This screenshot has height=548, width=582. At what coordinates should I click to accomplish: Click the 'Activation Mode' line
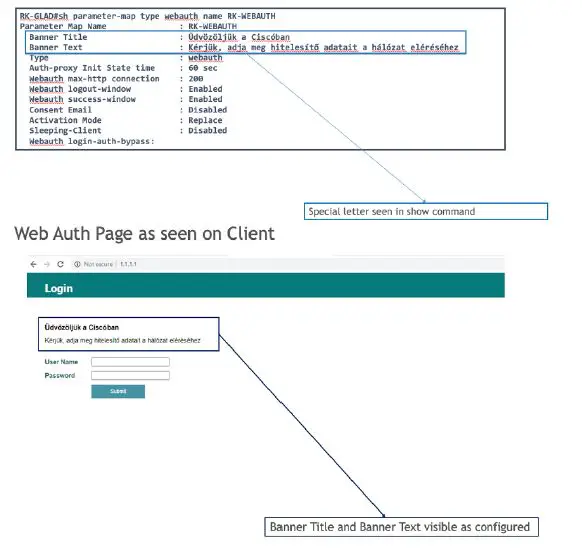(x=126, y=120)
